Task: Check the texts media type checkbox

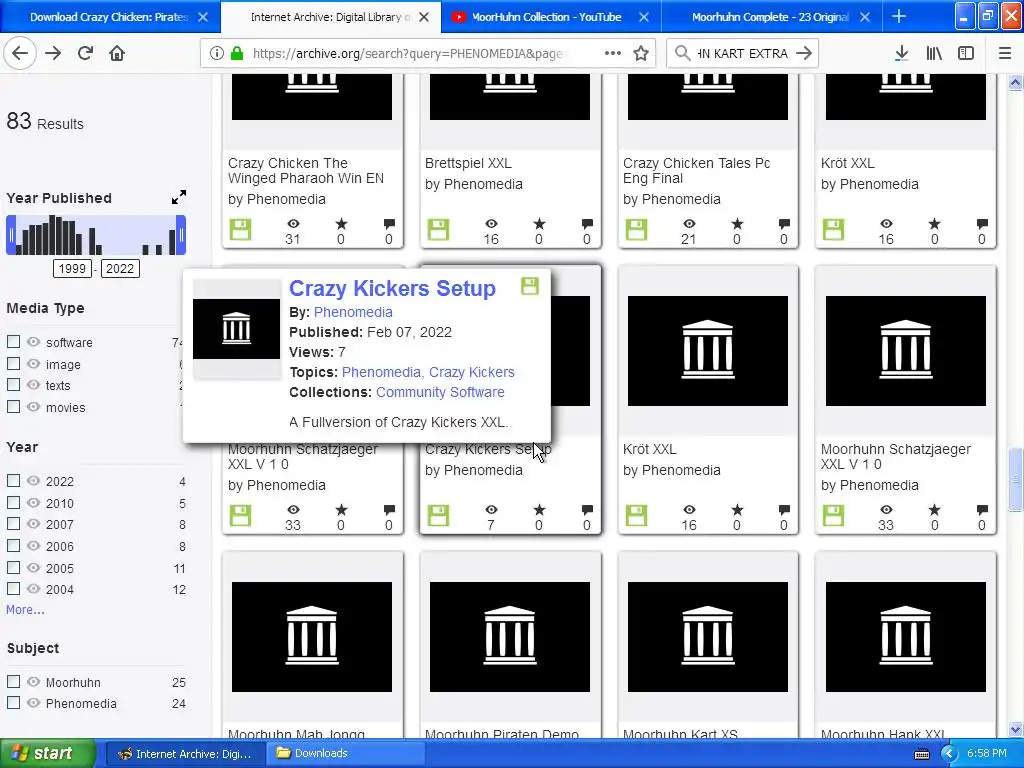Action: [13, 385]
